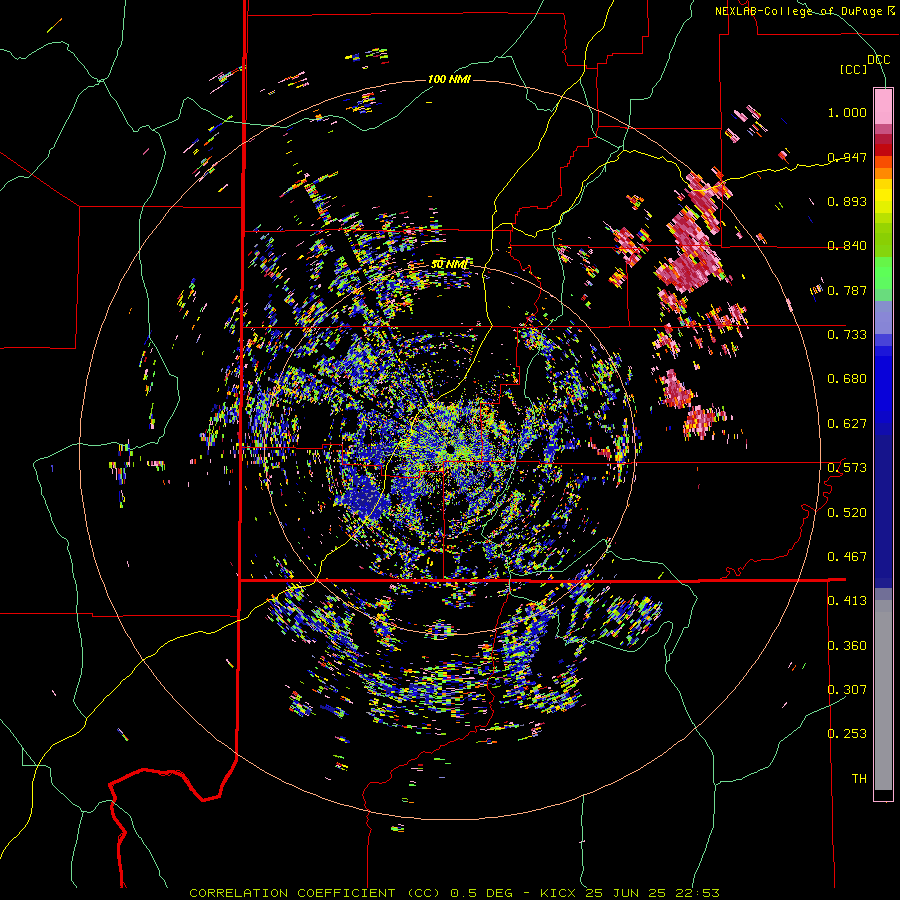Image resolution: width=900 pixels, height=900 pixels.
Task: Select the 0.360 scale value
Action: coord(847,646)
